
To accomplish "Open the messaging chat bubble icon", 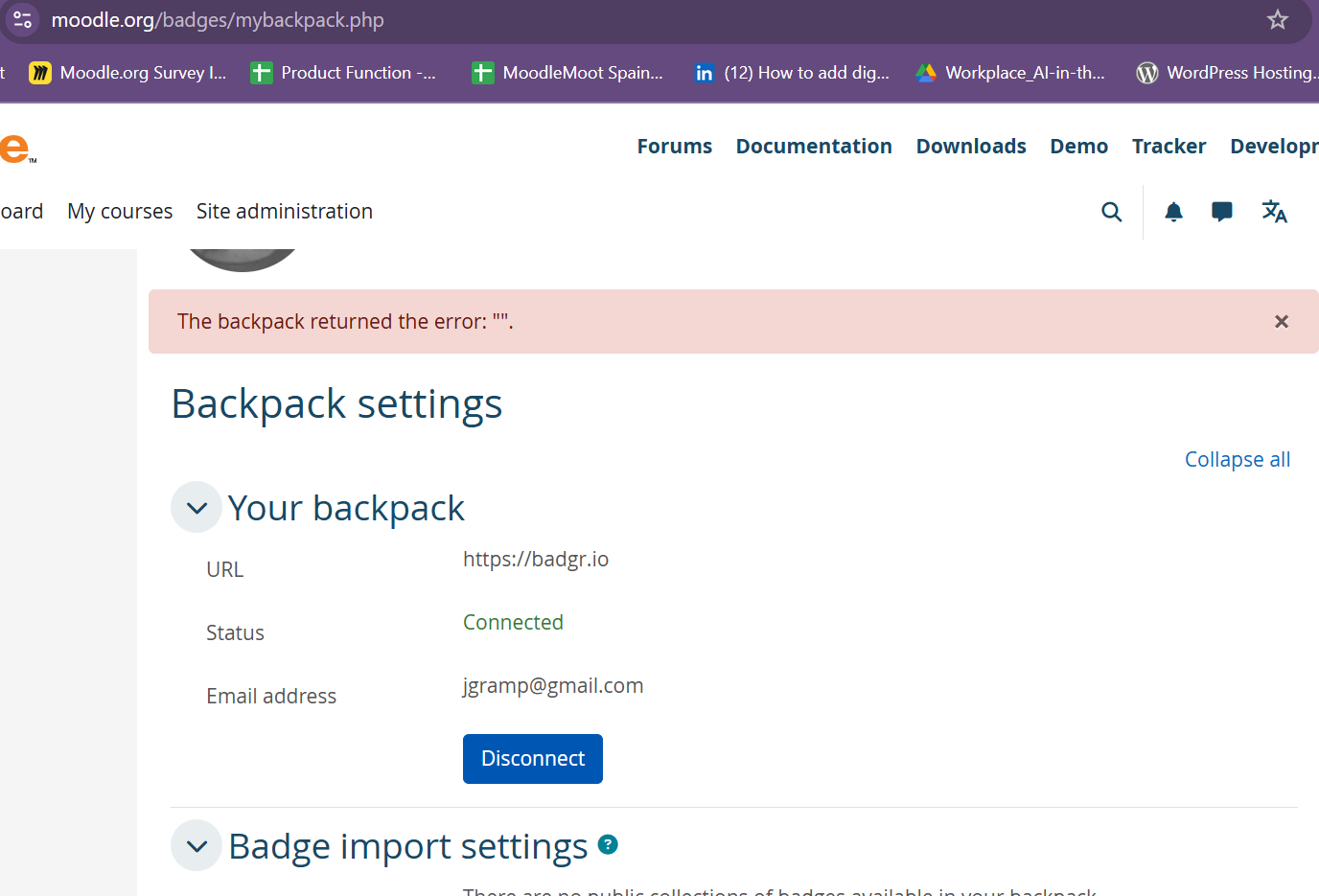I will [1222, 212].
